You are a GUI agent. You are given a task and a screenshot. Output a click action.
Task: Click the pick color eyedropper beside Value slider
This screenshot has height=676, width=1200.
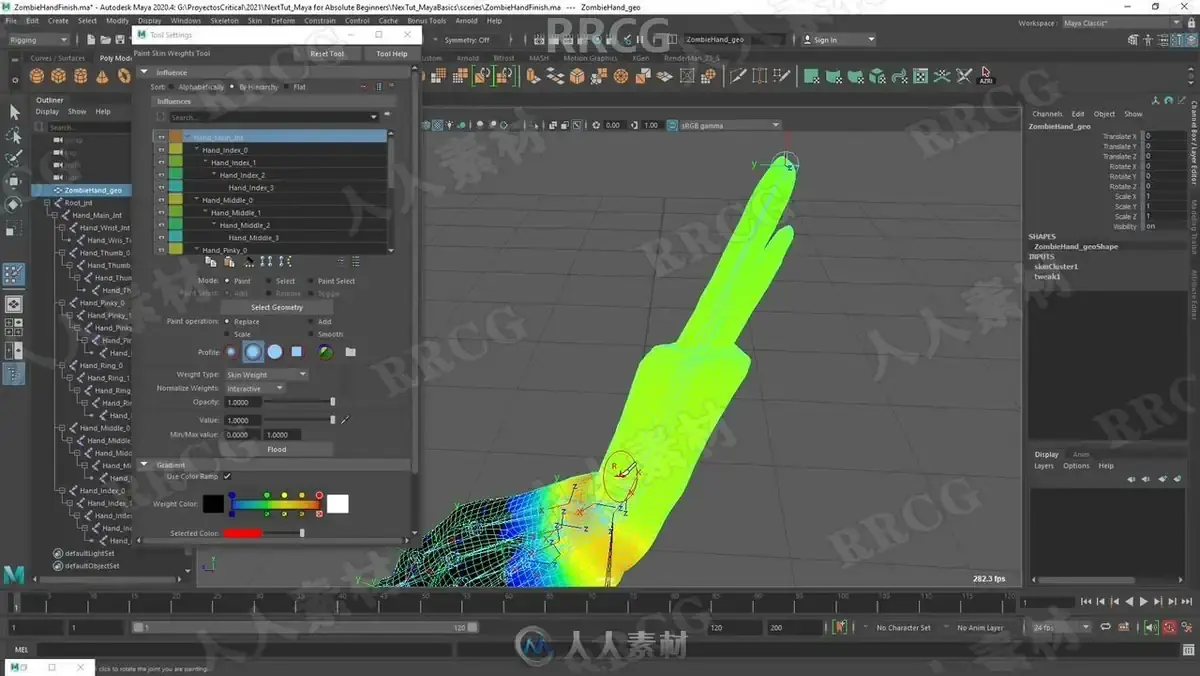pyautogui.click(x=345, y=420)
